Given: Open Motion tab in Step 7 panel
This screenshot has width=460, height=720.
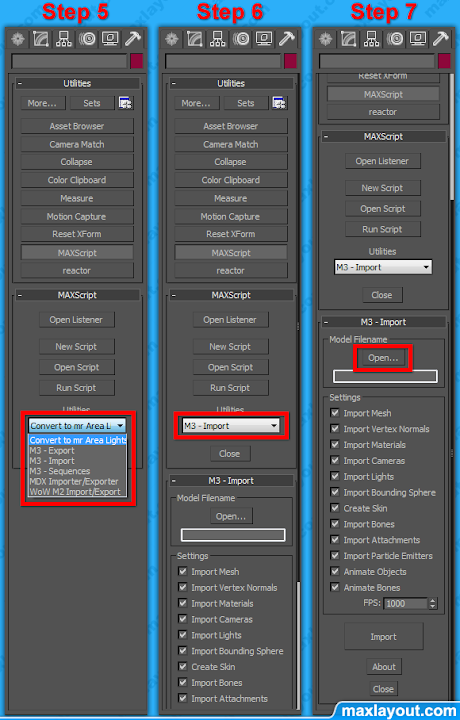Looking at the screenshot, I should pos(394,39).
